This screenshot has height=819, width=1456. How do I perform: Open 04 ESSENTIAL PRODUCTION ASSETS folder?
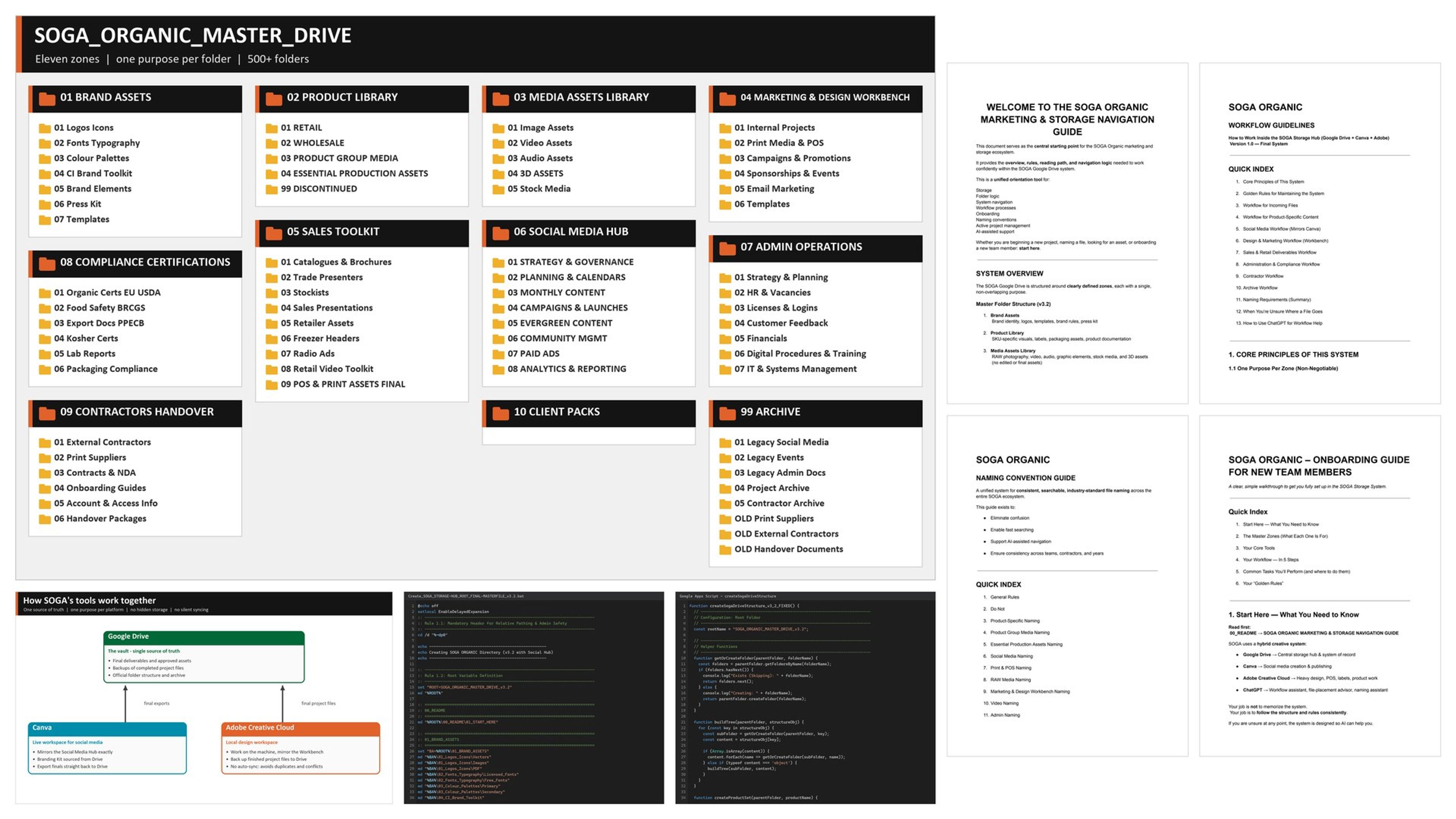click(x=347, y=174)
